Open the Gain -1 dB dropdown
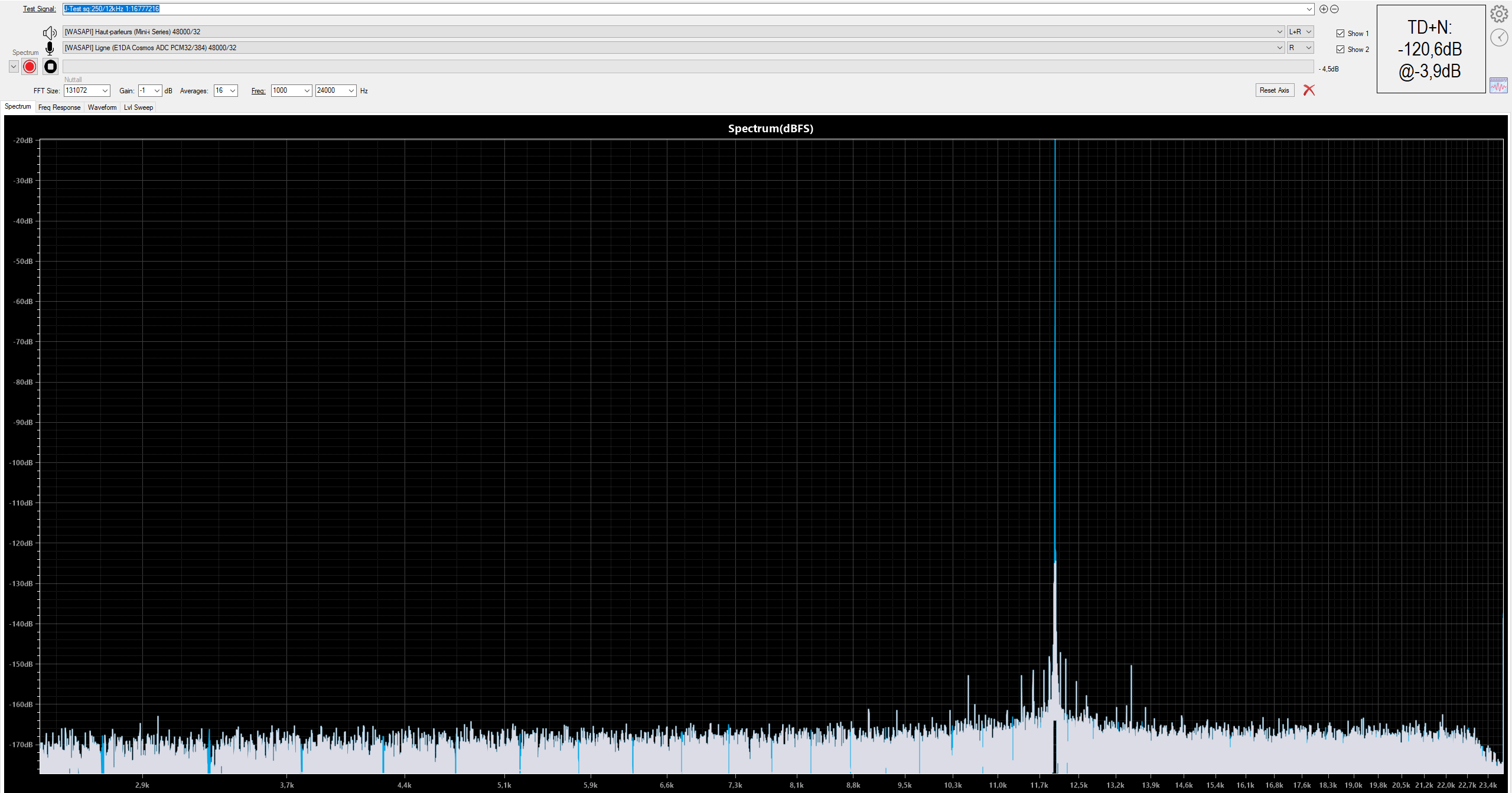Screen dimensions: 1512x793 [x=157, y=90]
